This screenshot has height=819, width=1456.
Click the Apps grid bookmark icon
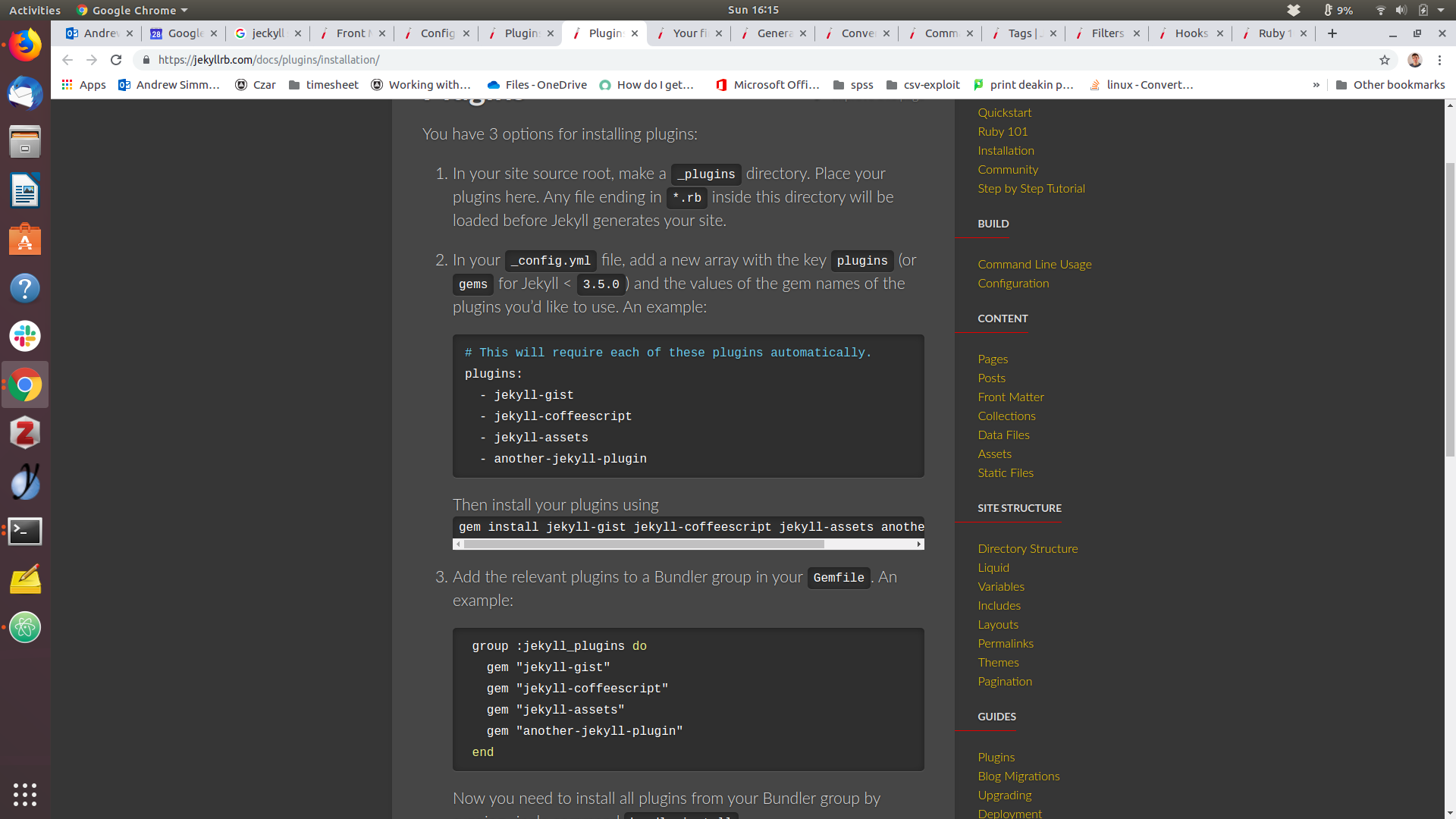tap(67, 85)
